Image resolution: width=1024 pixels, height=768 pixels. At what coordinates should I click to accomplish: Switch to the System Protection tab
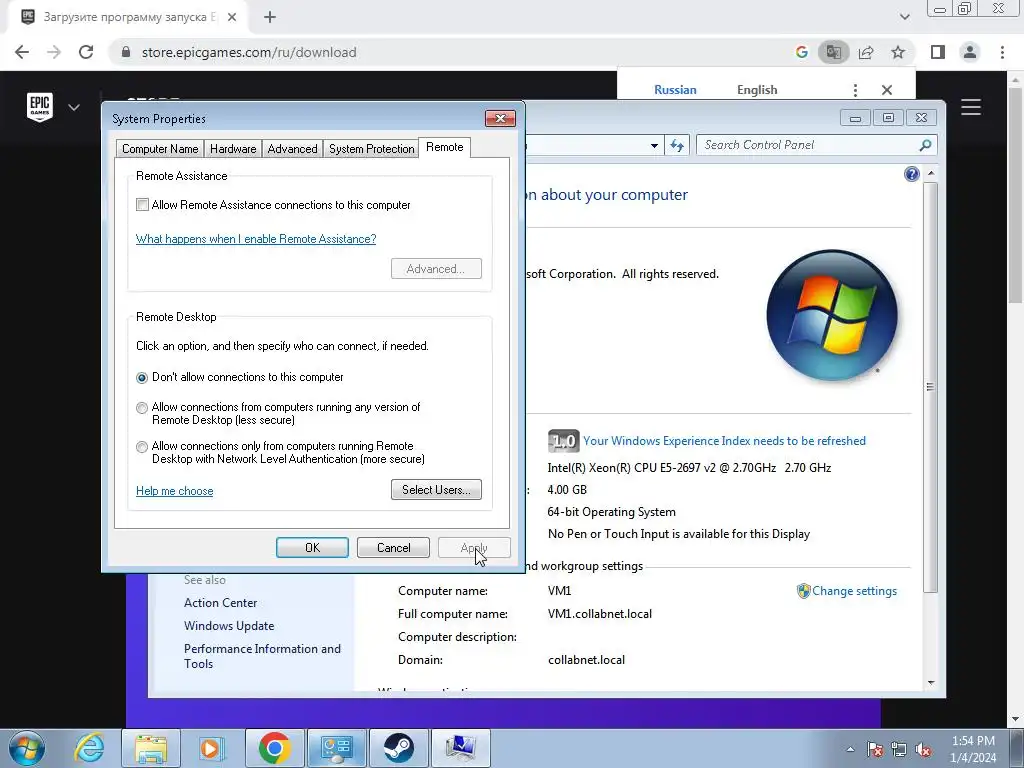[x=372, y=149]
